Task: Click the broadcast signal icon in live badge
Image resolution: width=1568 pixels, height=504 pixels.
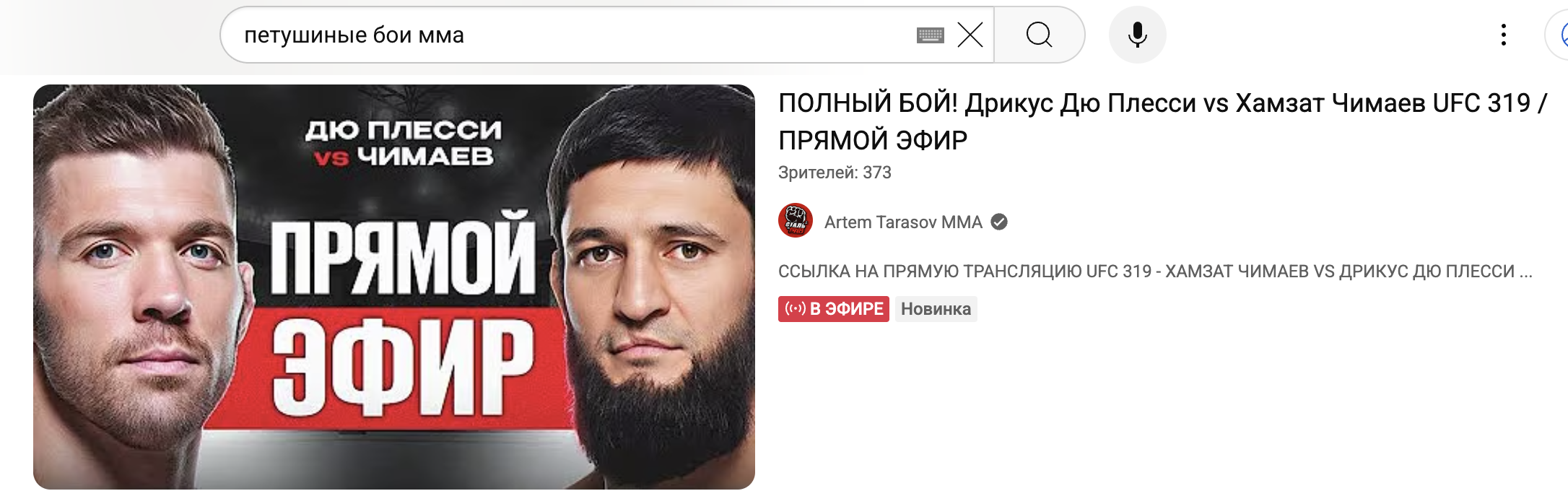Action: 795,308
